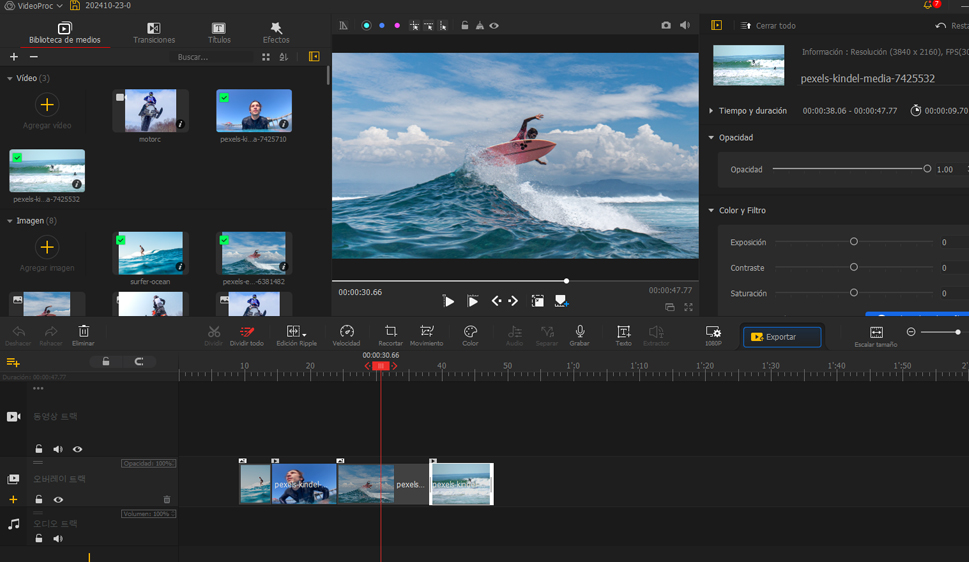This screenshot has height=562, width=969.
Task: Toggle visibility eye of the overlay track
Action: click(x=58, y=500)
